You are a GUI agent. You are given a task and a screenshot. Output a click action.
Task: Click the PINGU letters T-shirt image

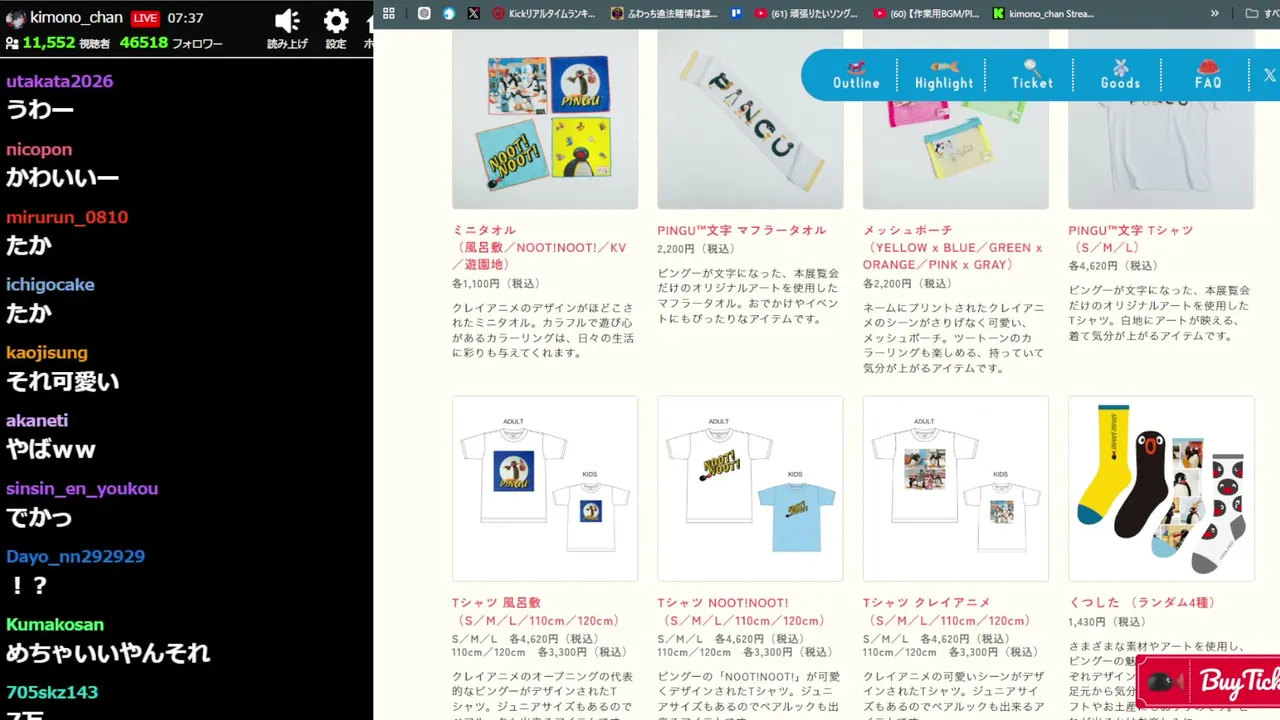pyautogui.click(x=1161, y=119)
